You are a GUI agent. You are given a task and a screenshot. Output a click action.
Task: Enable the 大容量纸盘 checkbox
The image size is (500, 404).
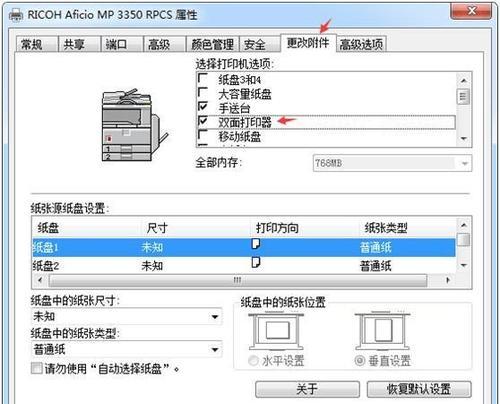click(203, 92)
